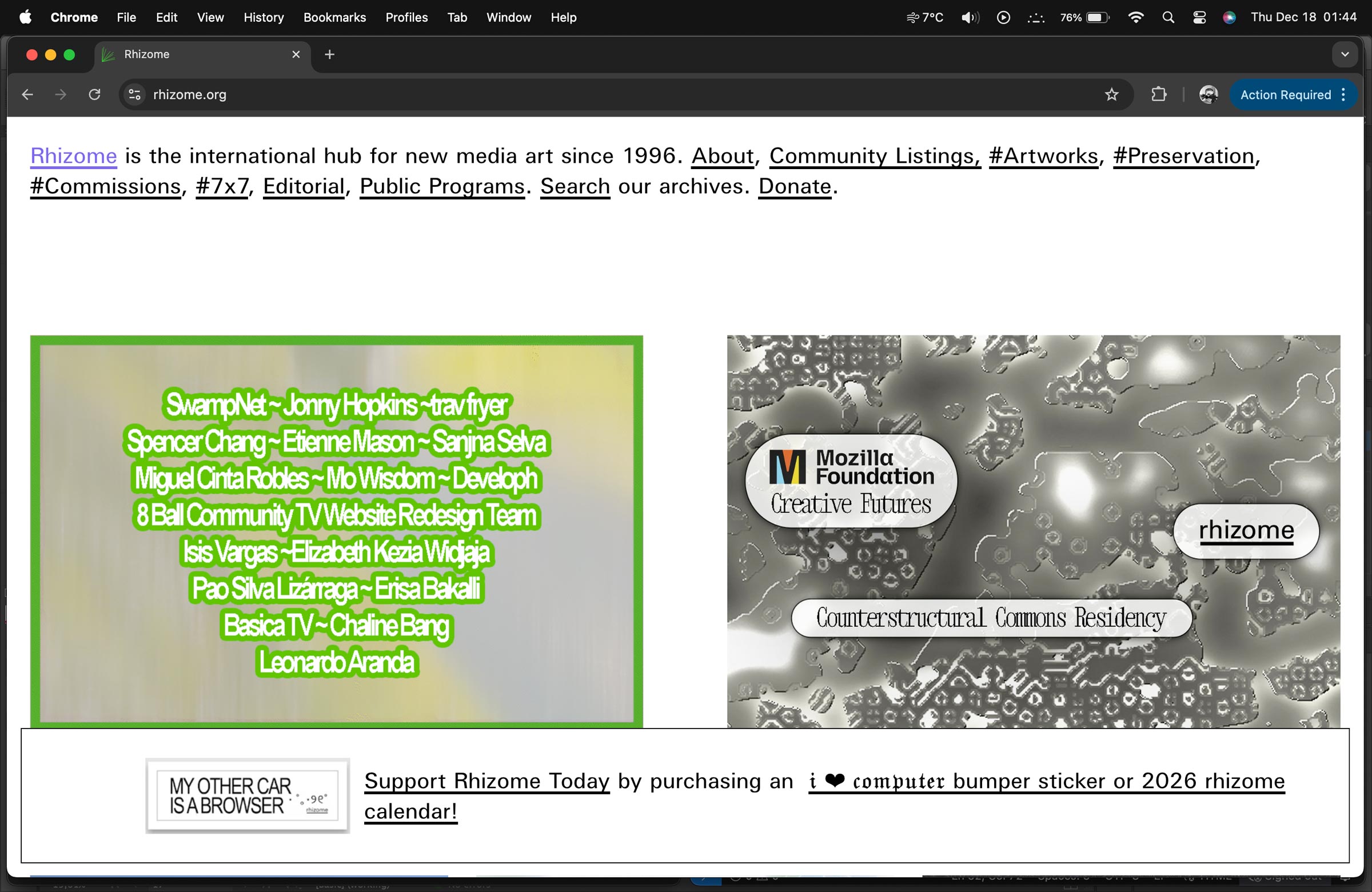Open macOS Spotlight search icon
The image size is (1372, 892).
click(x=1168, y=17)
